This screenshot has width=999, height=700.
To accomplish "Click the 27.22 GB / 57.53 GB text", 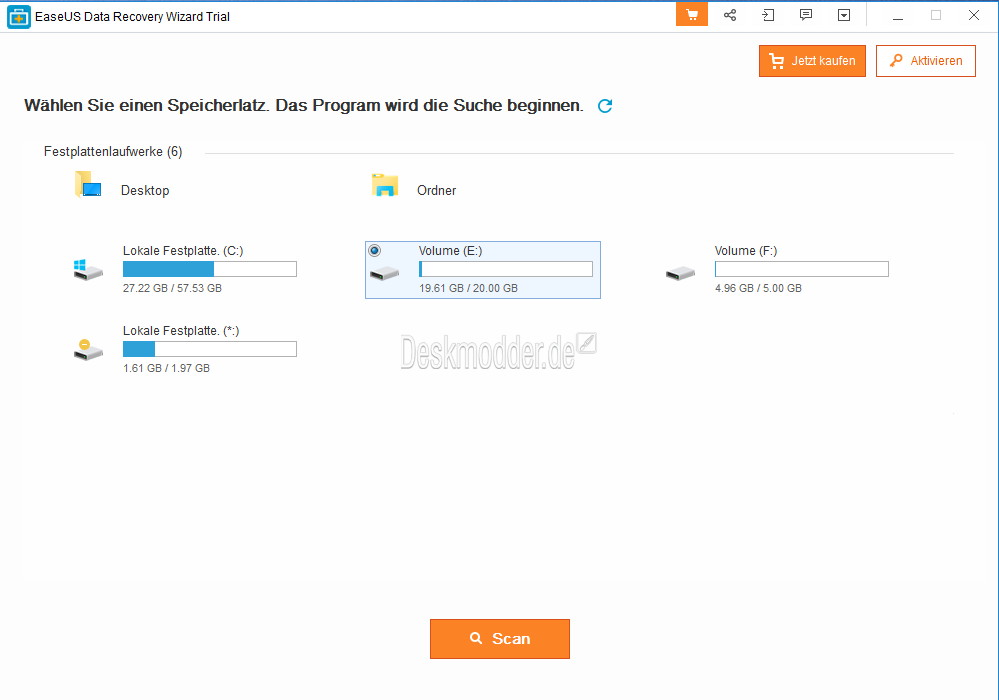I will (x=173, y=288).
